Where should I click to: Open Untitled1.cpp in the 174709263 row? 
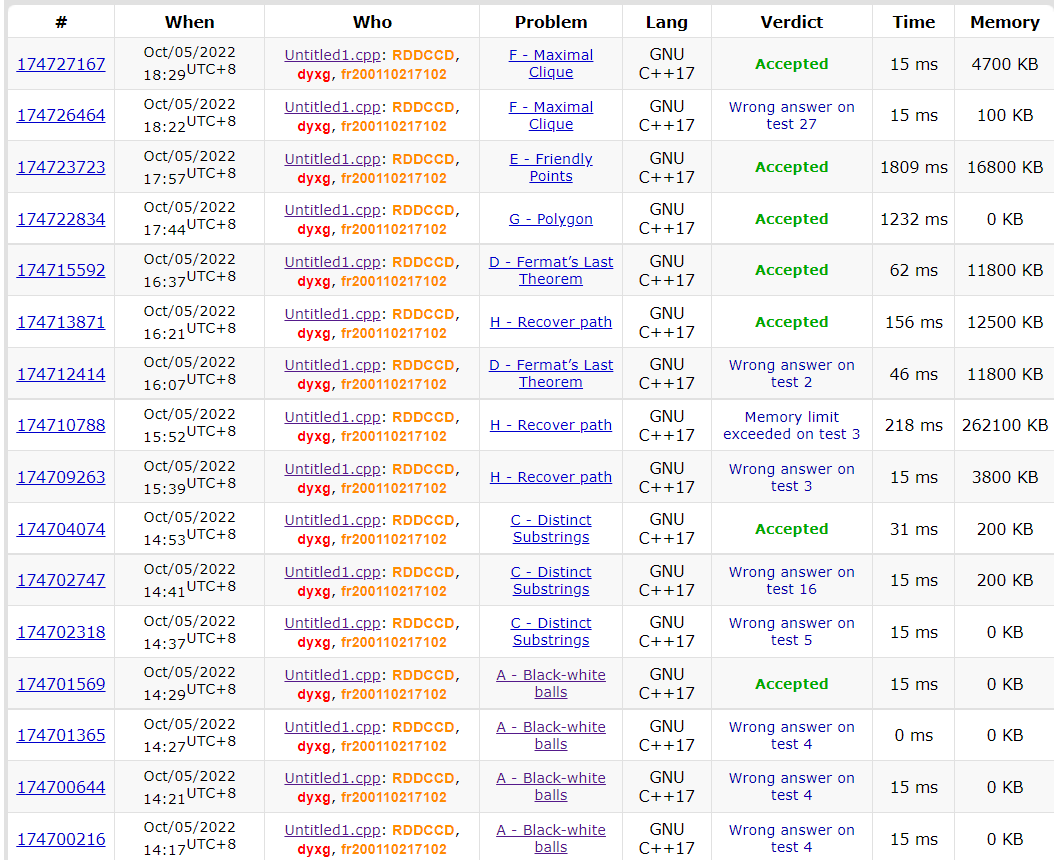332,469
